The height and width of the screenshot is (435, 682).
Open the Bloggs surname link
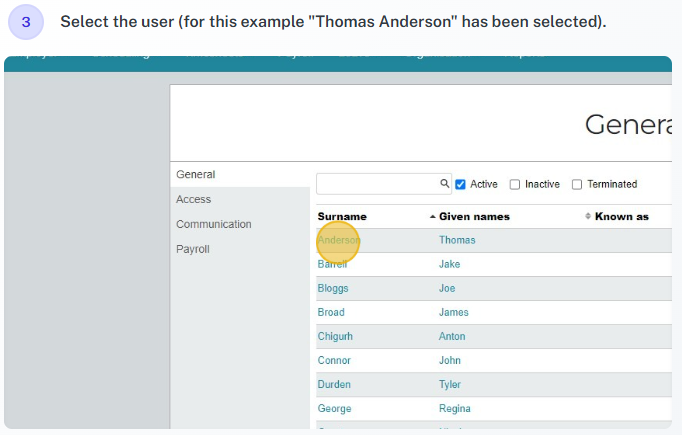(x=333, y=288)
